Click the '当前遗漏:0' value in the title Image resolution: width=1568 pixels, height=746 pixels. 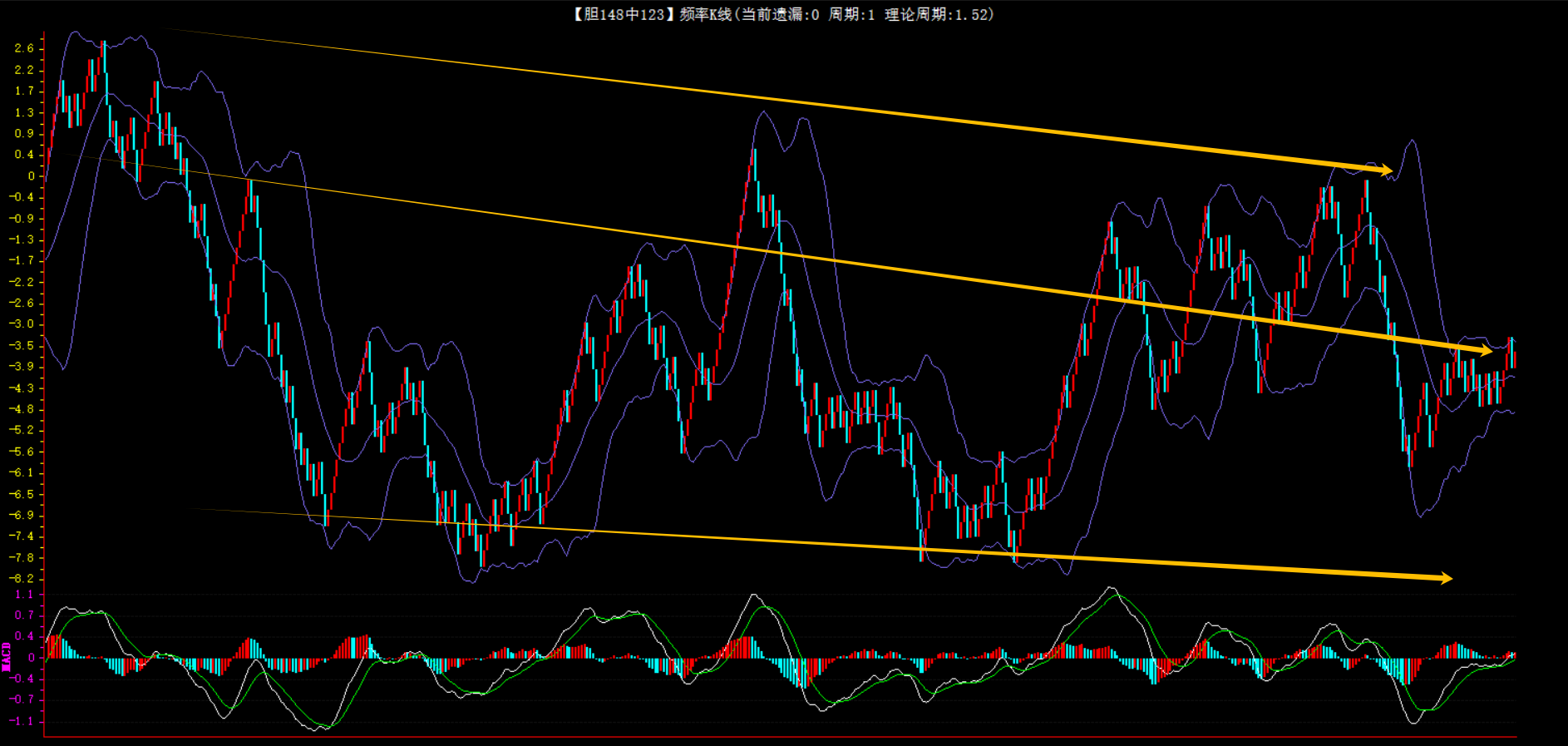pos(780,14)
